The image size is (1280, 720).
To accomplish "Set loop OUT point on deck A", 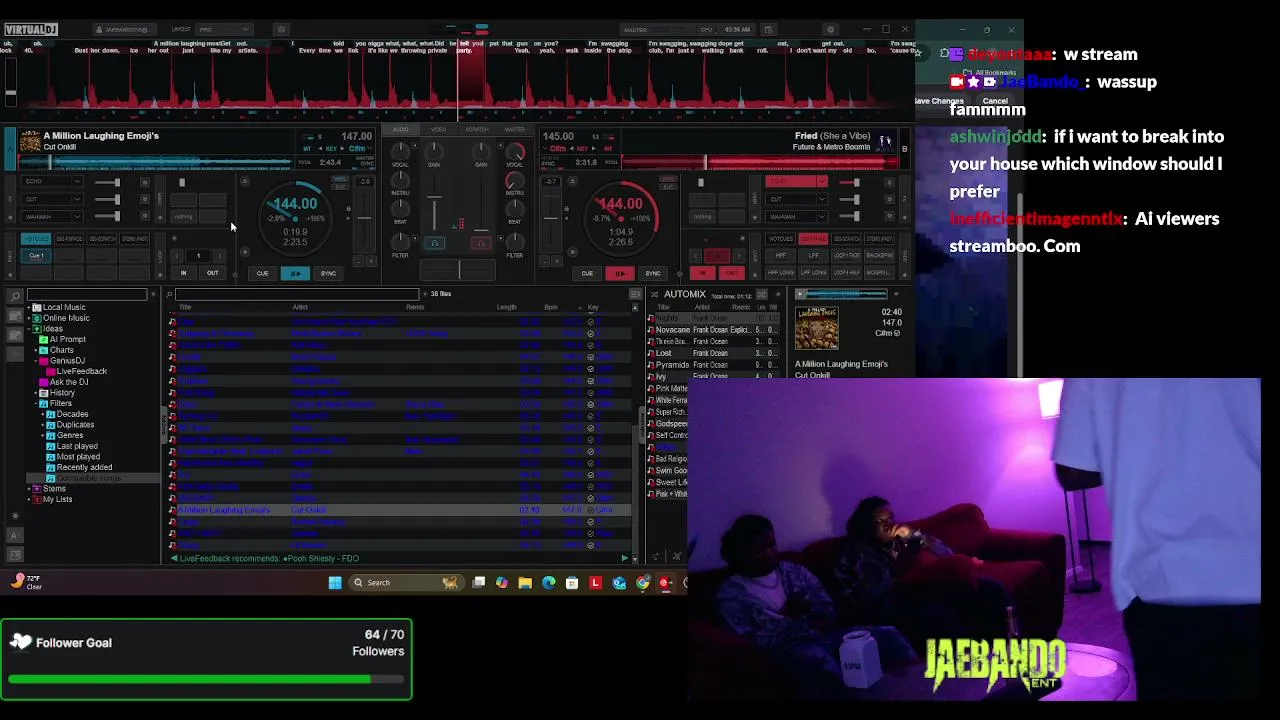I will click(x=212, y=273).
